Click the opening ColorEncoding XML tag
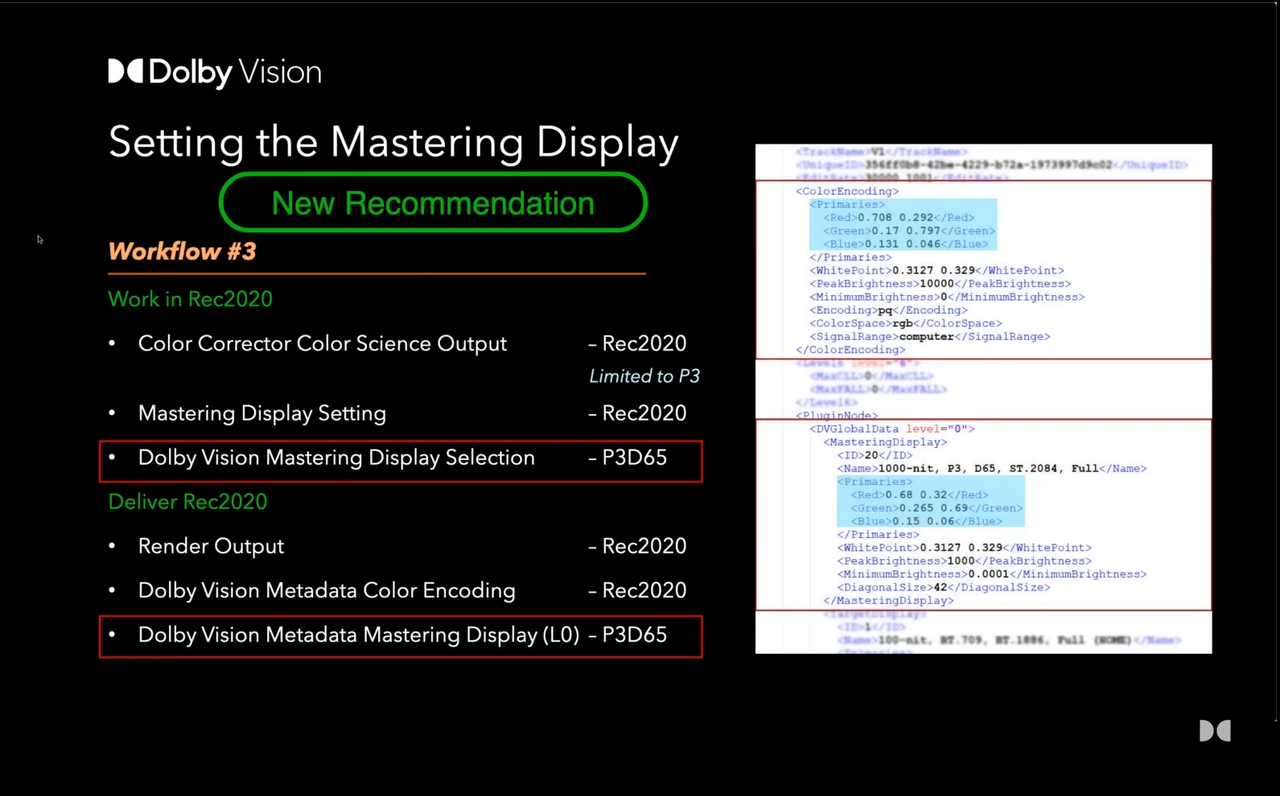This screenshot has height=796, width=1280. 847,191
